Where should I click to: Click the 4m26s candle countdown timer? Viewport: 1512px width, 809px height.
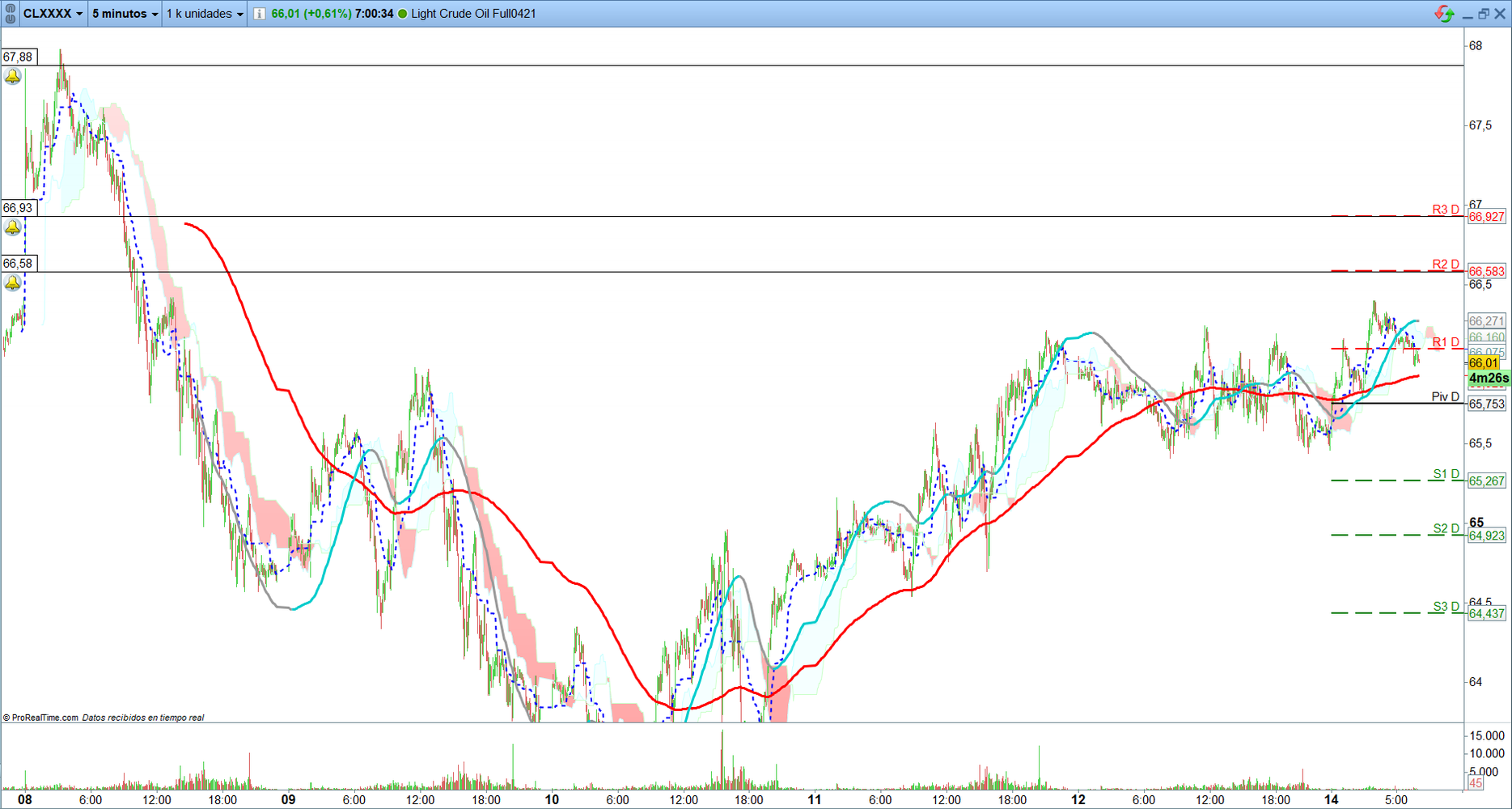(x=1489, y=378)
